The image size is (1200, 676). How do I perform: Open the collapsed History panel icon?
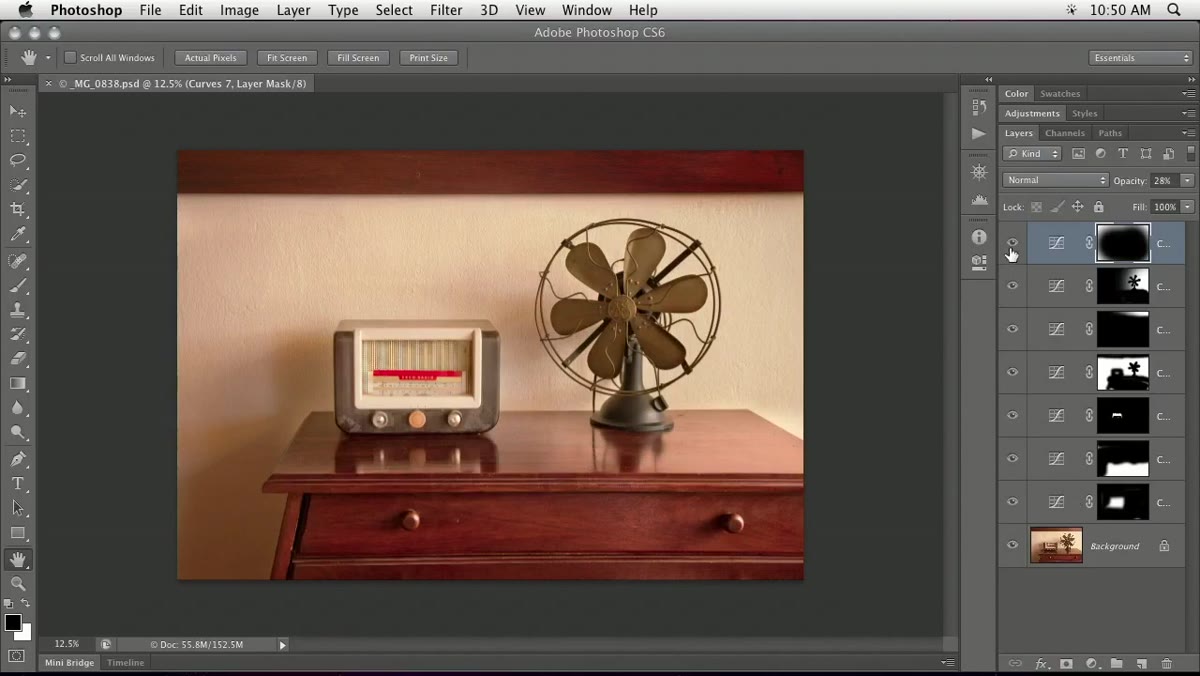coord(979,107)
